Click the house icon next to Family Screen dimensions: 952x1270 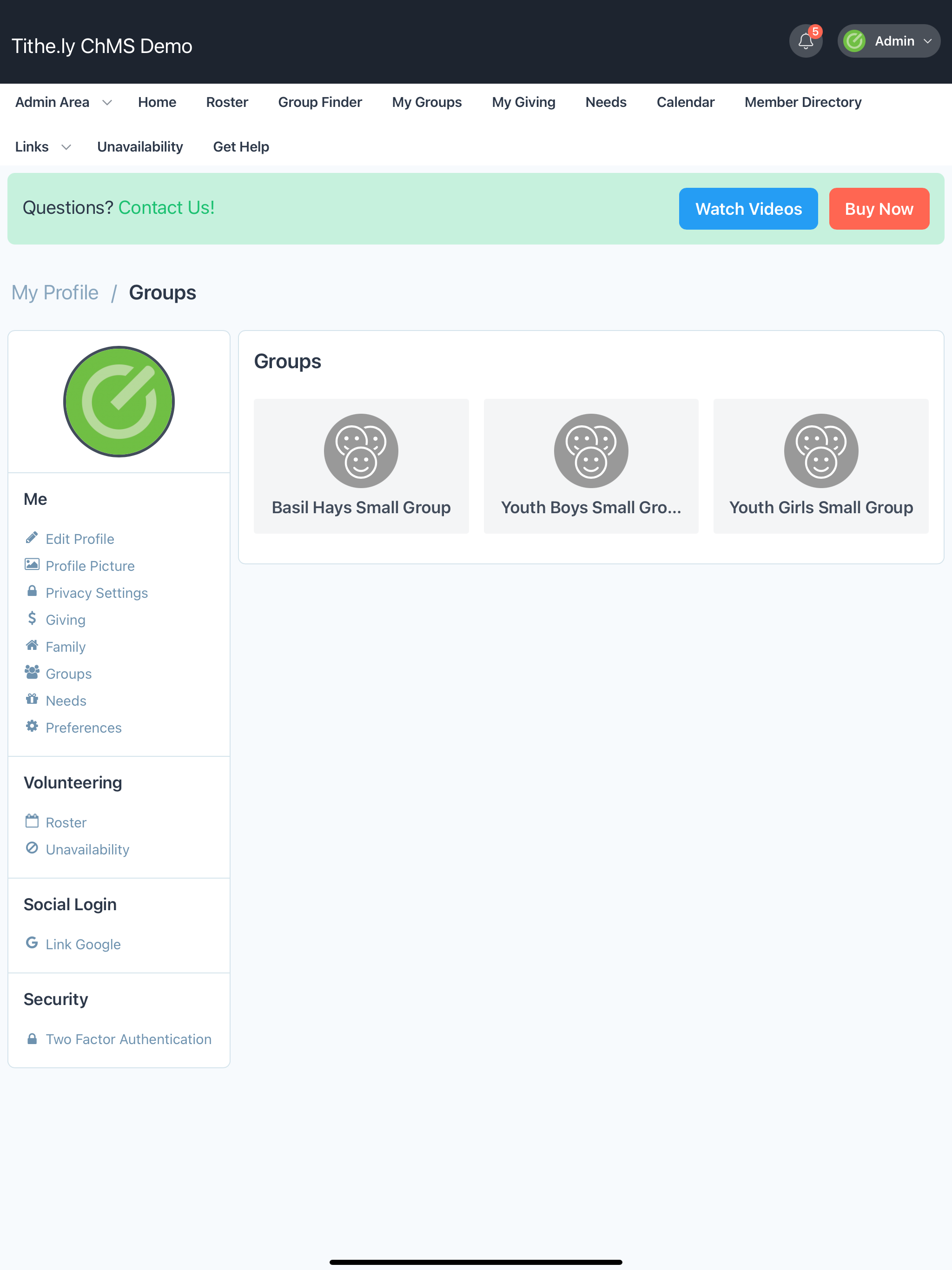(32, 645)
